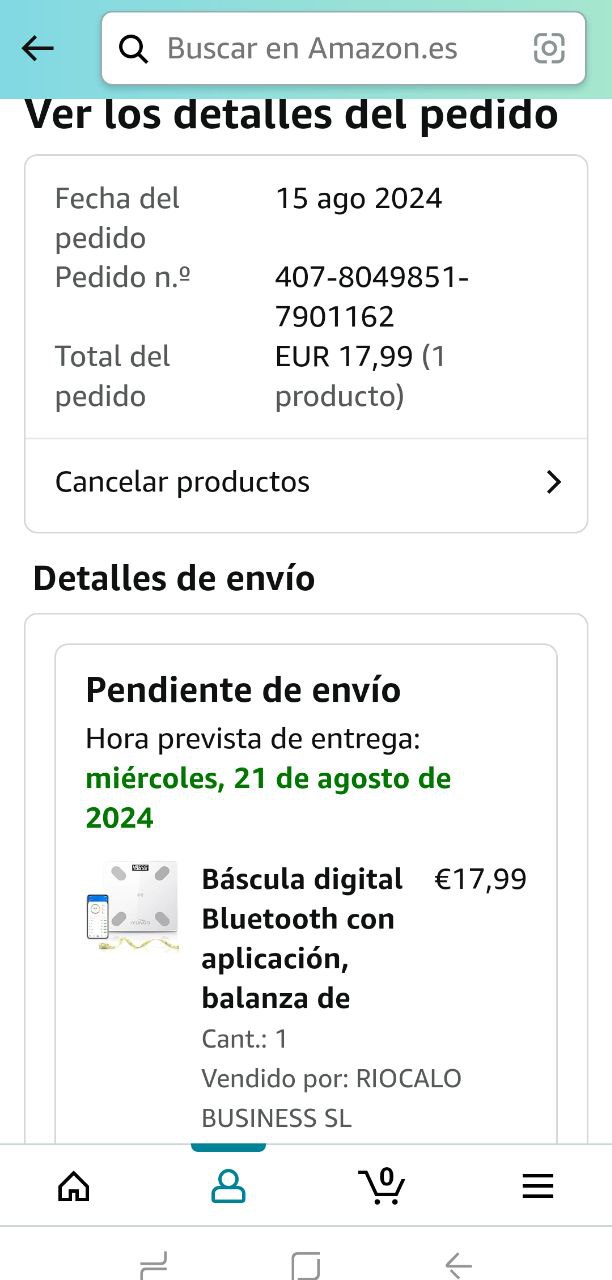Go to the Home tab icon
612x1280 pixels.
(74, 1187)
